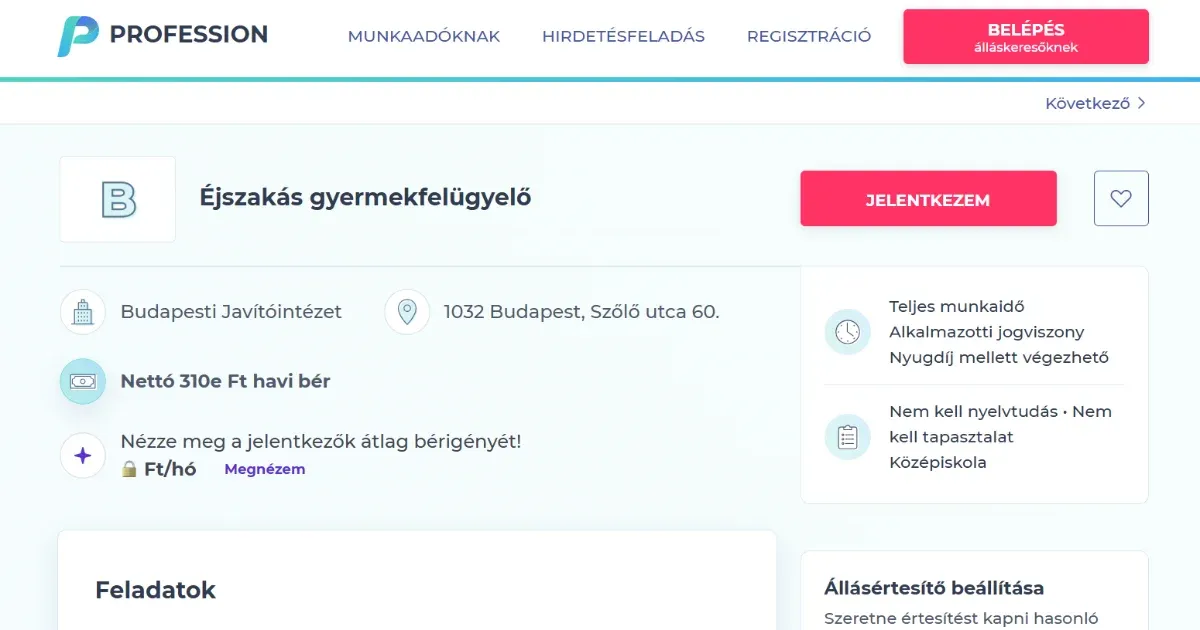The width and height of the screenshot is (1200, 630).
Task: Click the clipboard icon next to requirements
Action: [x=847, y=437]
